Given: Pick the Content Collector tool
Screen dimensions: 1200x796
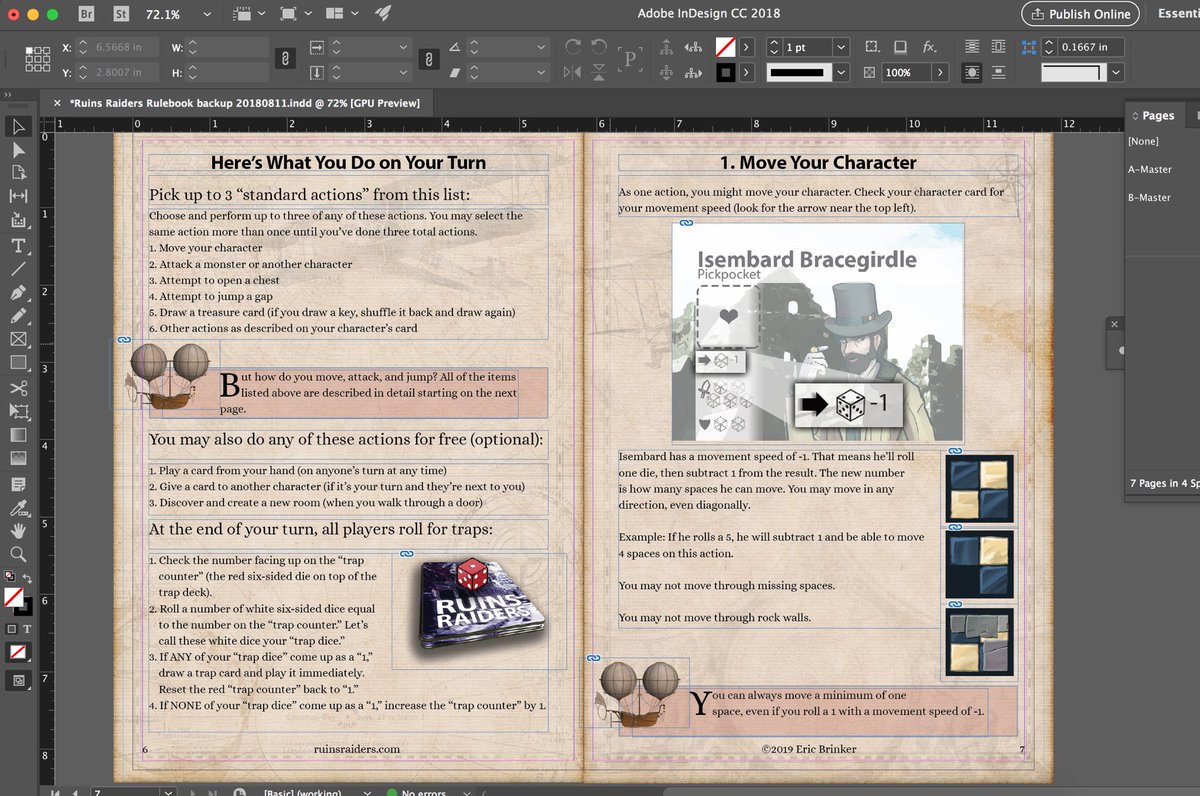Looking at the screenshot, I should coord(18,221).
